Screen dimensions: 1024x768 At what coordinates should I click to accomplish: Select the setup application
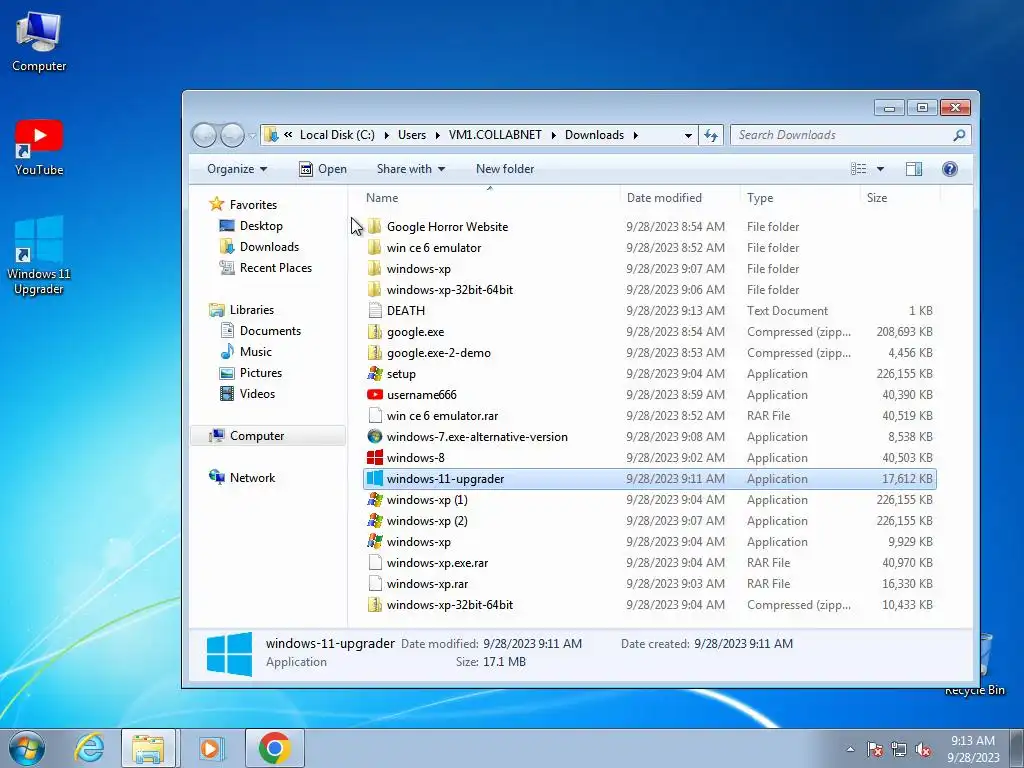(x=650, y=374)
